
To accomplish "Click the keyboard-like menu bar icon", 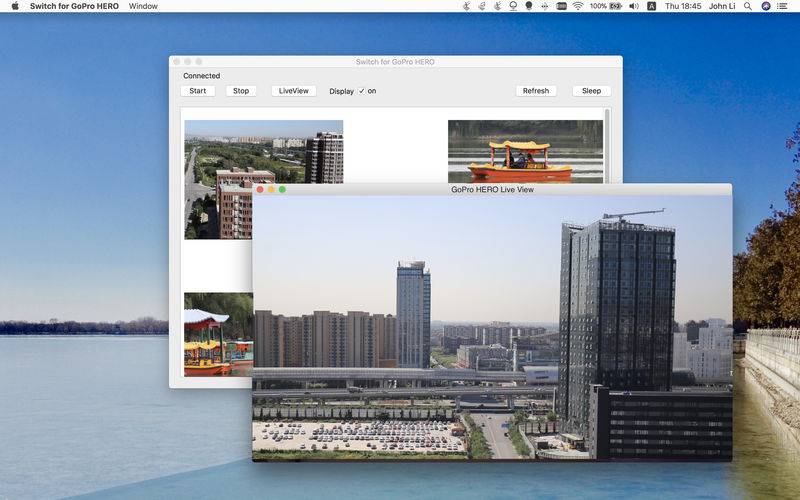I will coord(561,6).
